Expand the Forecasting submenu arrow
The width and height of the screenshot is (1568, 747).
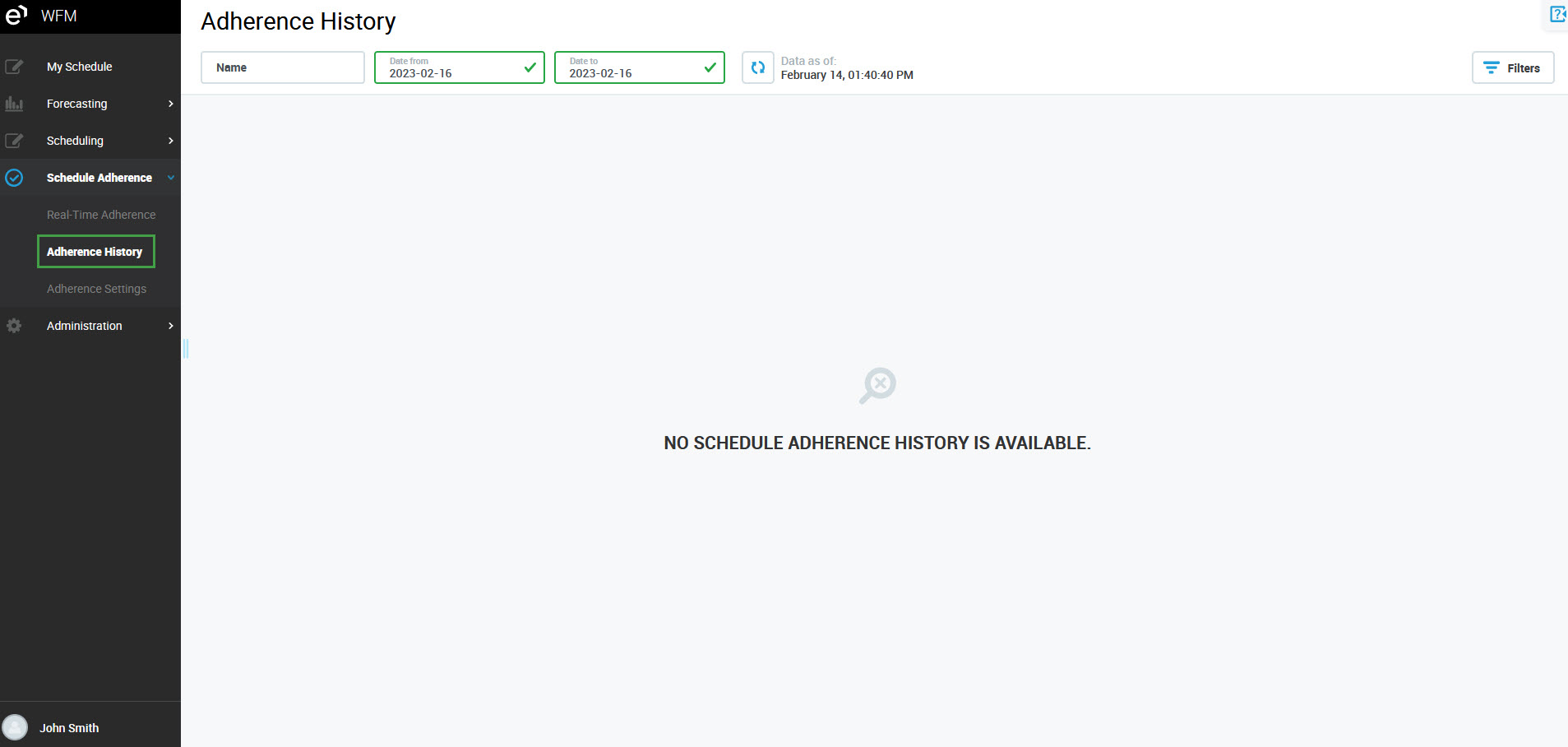coord(170,104)
